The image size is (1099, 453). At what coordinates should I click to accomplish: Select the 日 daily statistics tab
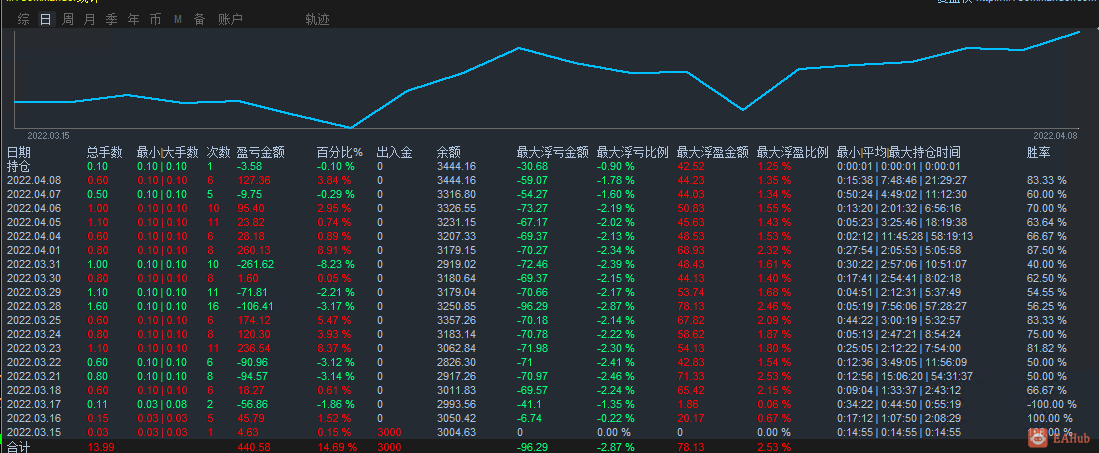[46, 20]
